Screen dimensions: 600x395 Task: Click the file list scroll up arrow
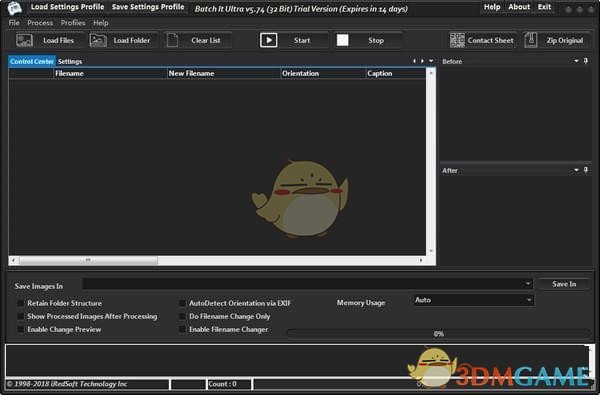point(431,72)
